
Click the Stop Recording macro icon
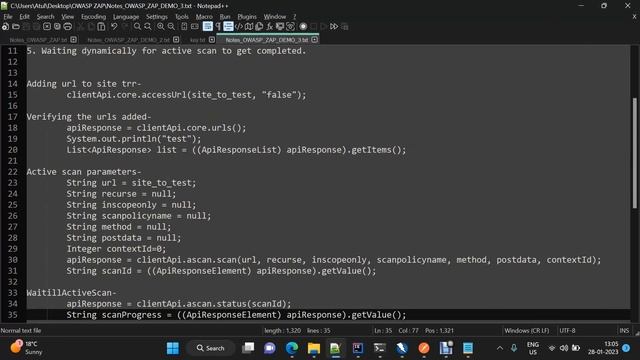click(x=313, y=27)
